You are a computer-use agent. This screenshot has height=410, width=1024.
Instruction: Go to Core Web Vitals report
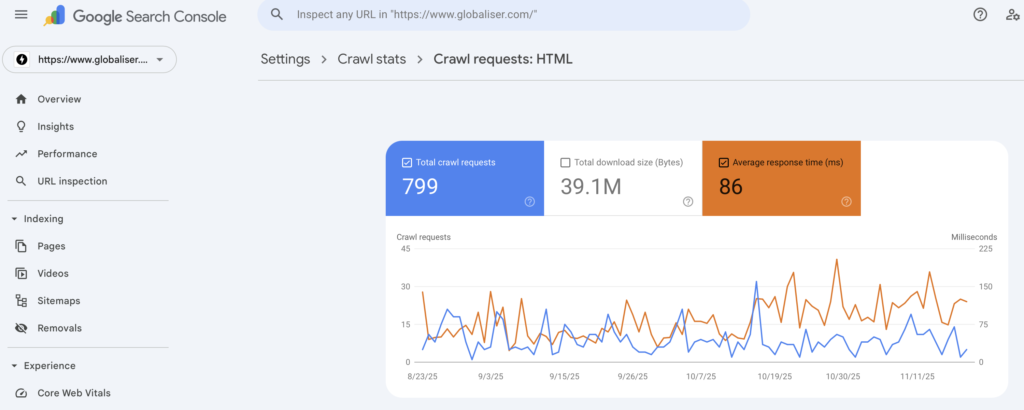click(74, 393)
